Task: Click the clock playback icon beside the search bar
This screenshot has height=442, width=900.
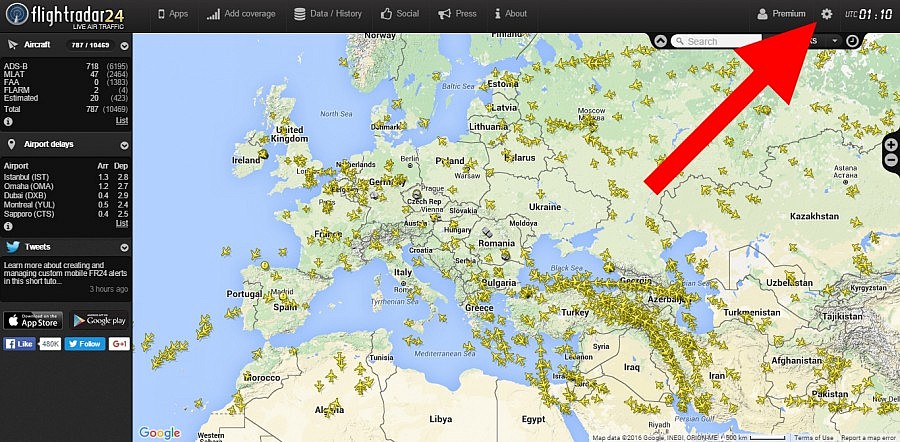Action: pos(853,41)
